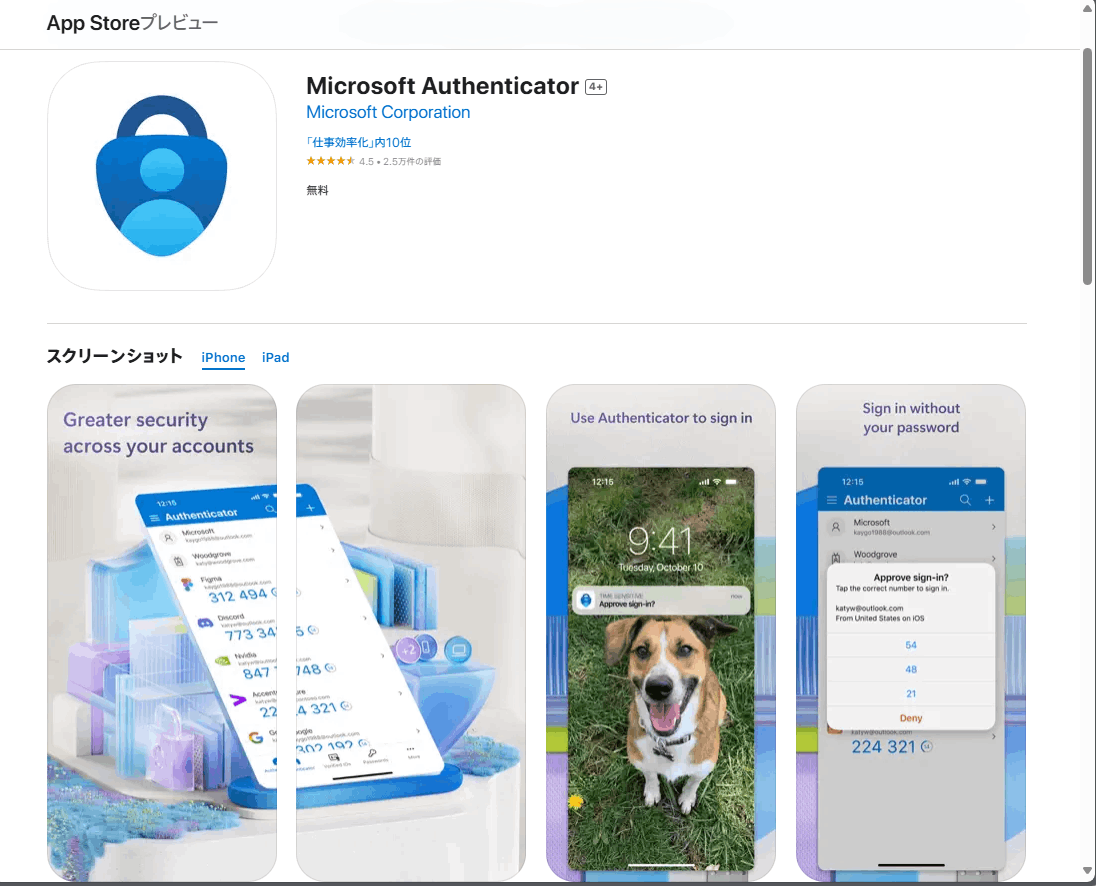Open the 'Use Authenticator to sign in' screenshot
This screenshot has width=1096, height=886.
point(661,632)
